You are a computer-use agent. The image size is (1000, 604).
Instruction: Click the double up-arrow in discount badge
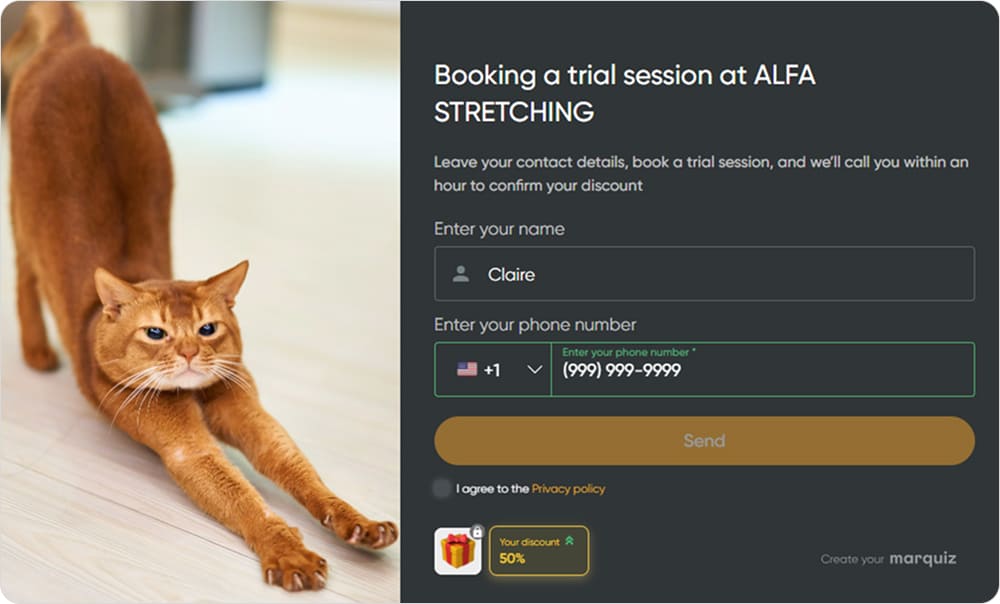pos(569,541)
